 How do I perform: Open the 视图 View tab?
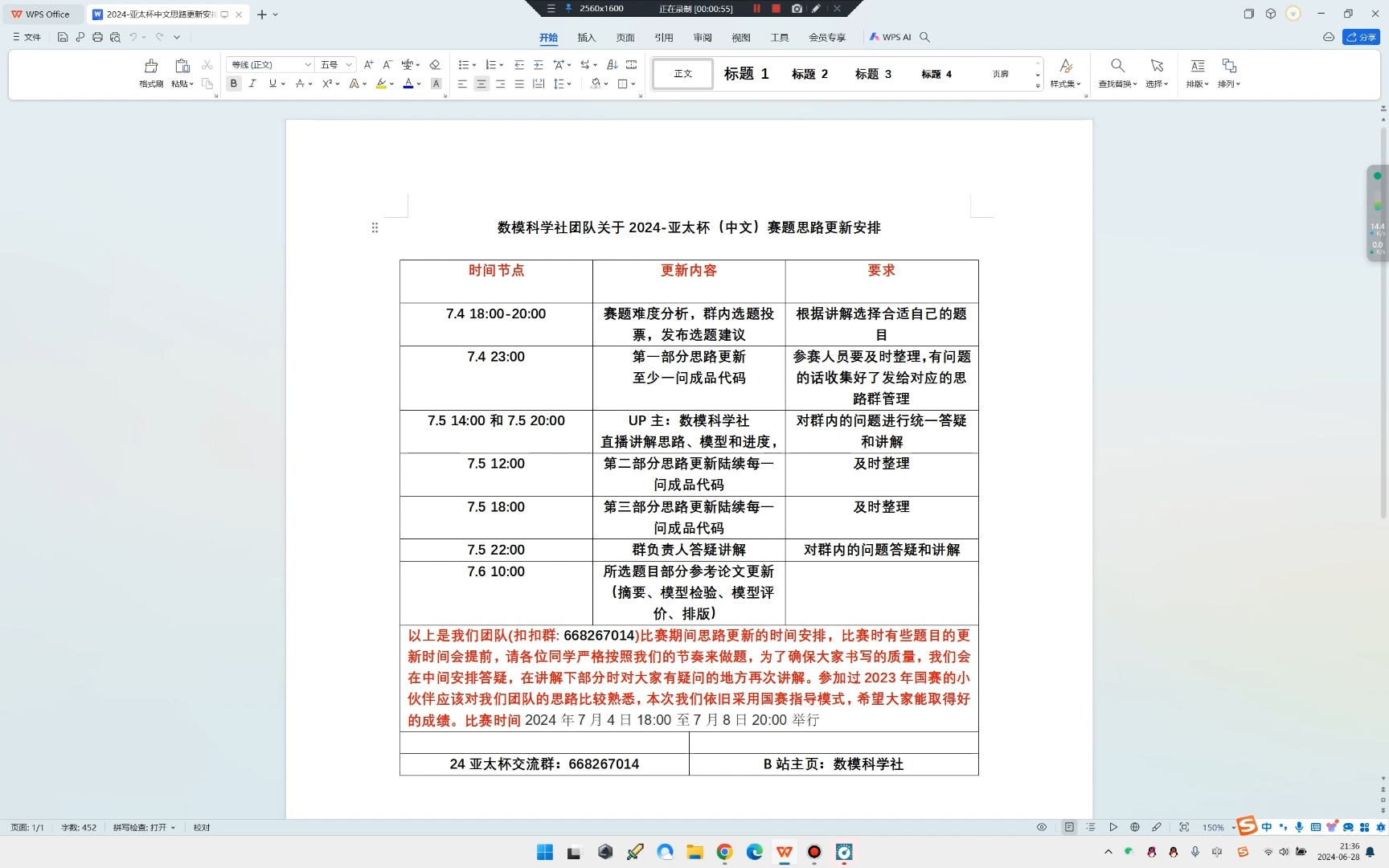(741, 37)
